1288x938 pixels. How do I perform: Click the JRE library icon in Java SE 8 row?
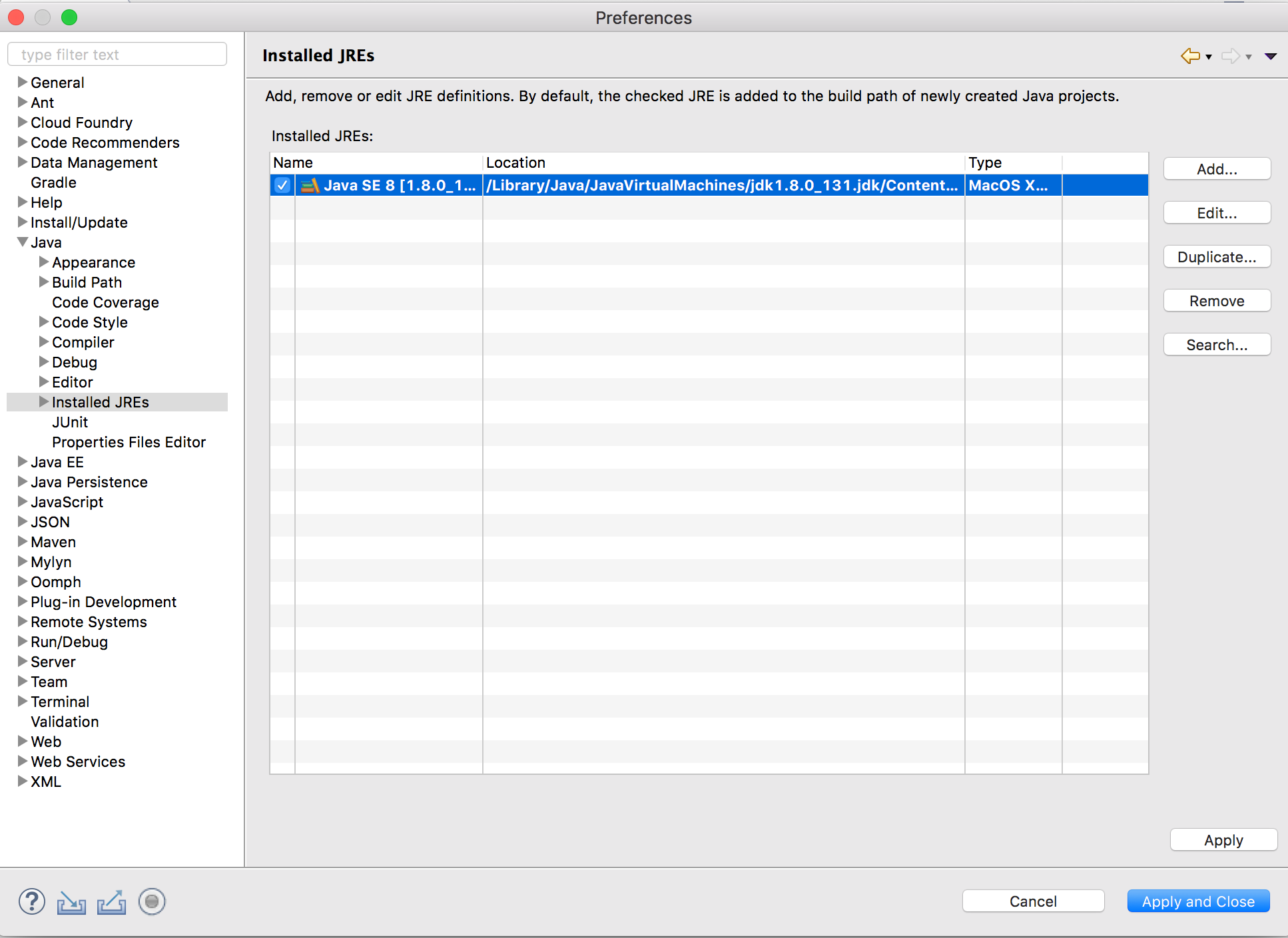click(310, 185)
